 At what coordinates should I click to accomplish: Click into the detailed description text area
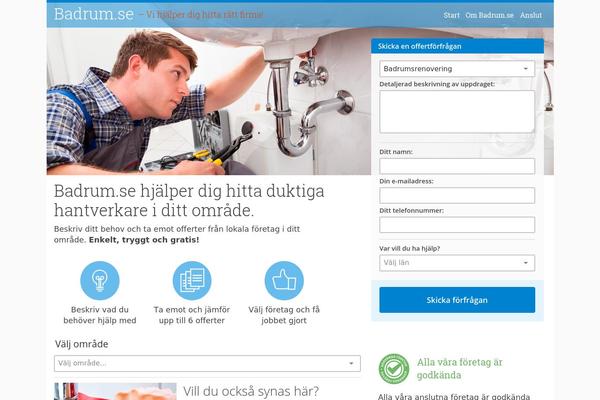click(x=457, y=112)
